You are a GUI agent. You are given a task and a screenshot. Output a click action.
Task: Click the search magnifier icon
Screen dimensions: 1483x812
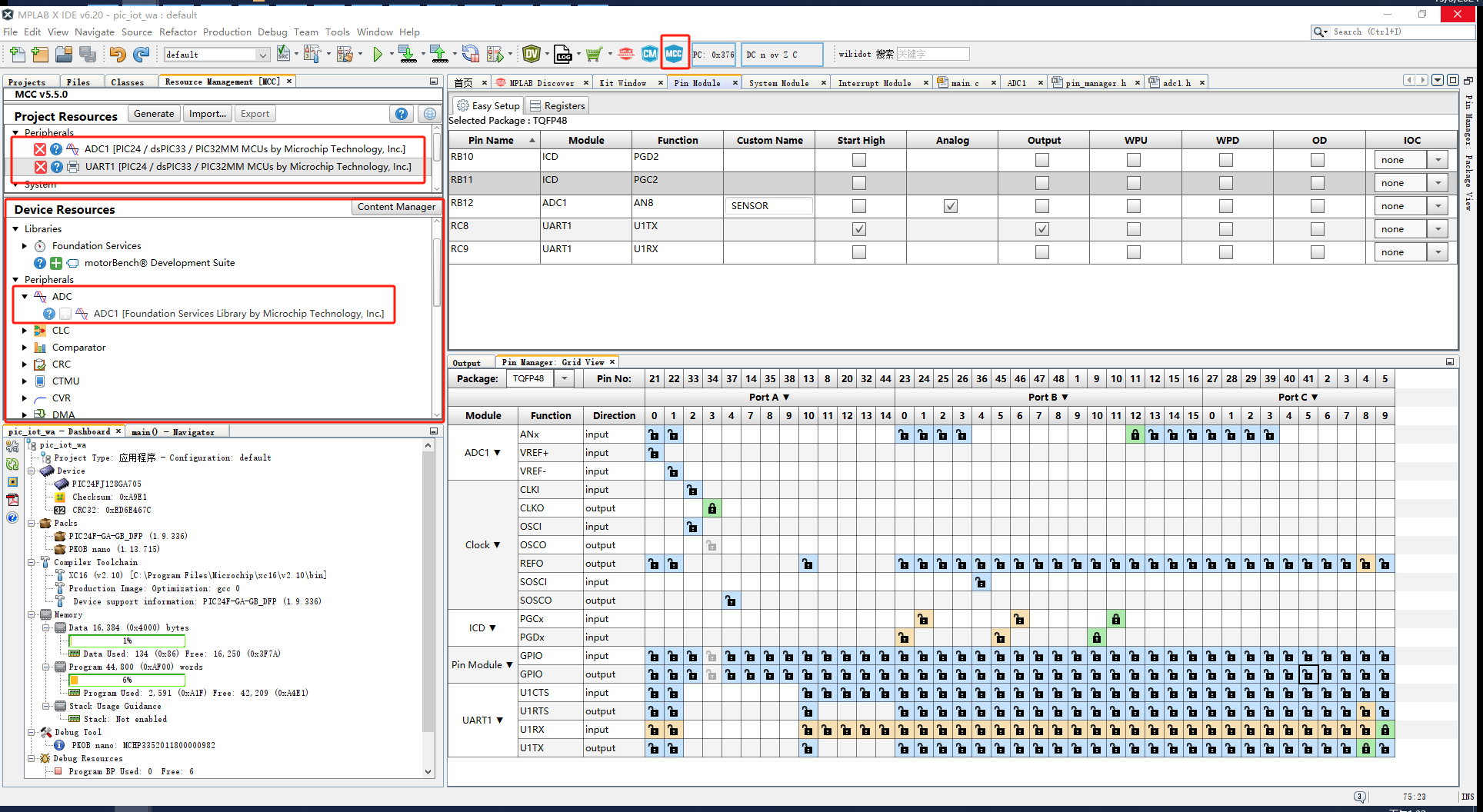(1320, 32)
